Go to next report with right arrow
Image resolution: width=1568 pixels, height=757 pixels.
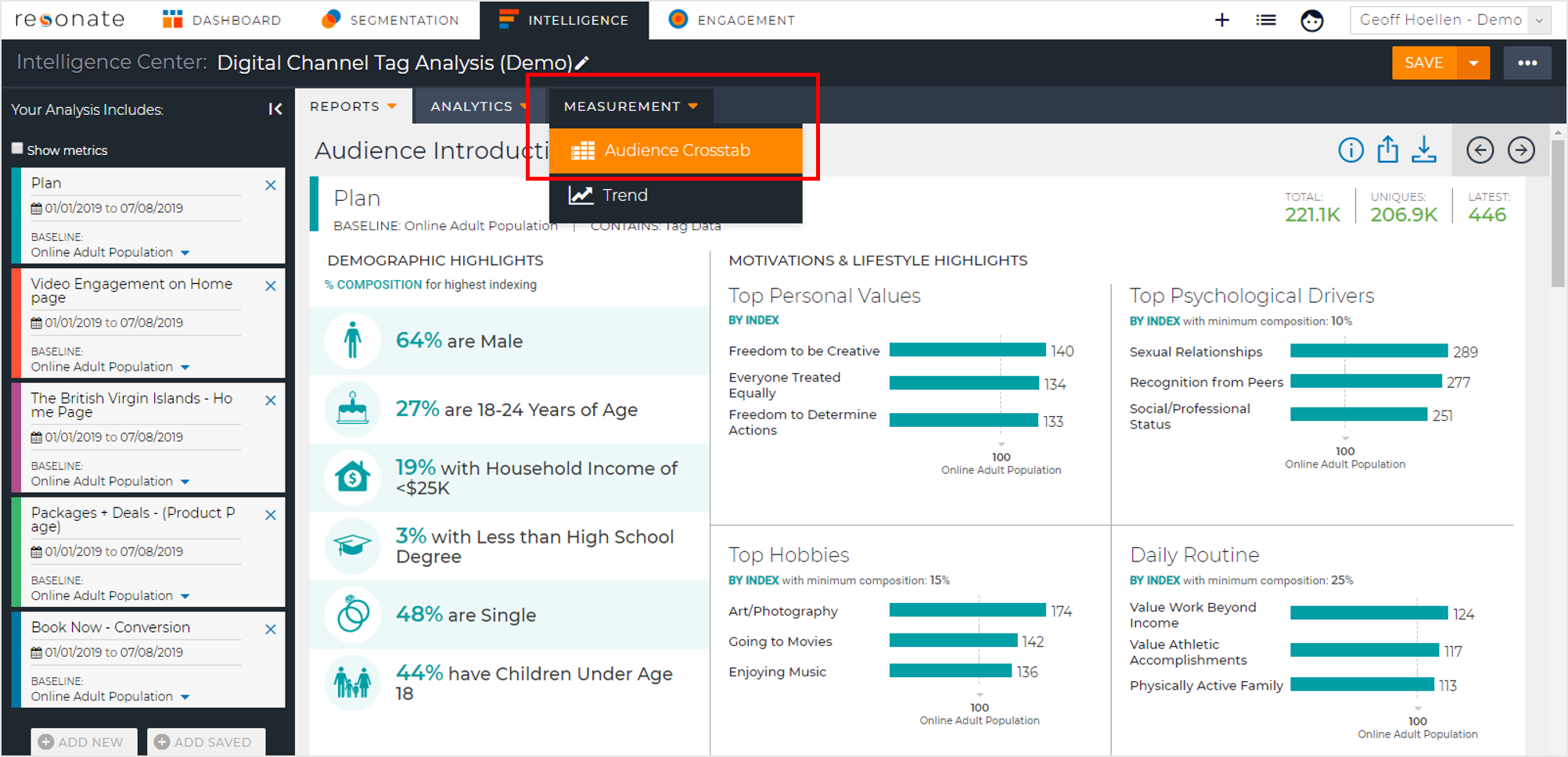click(1520, 149)
